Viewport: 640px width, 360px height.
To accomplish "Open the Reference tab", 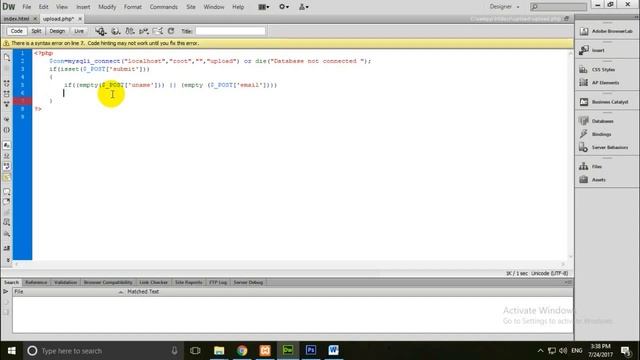I will click(36, 282).
